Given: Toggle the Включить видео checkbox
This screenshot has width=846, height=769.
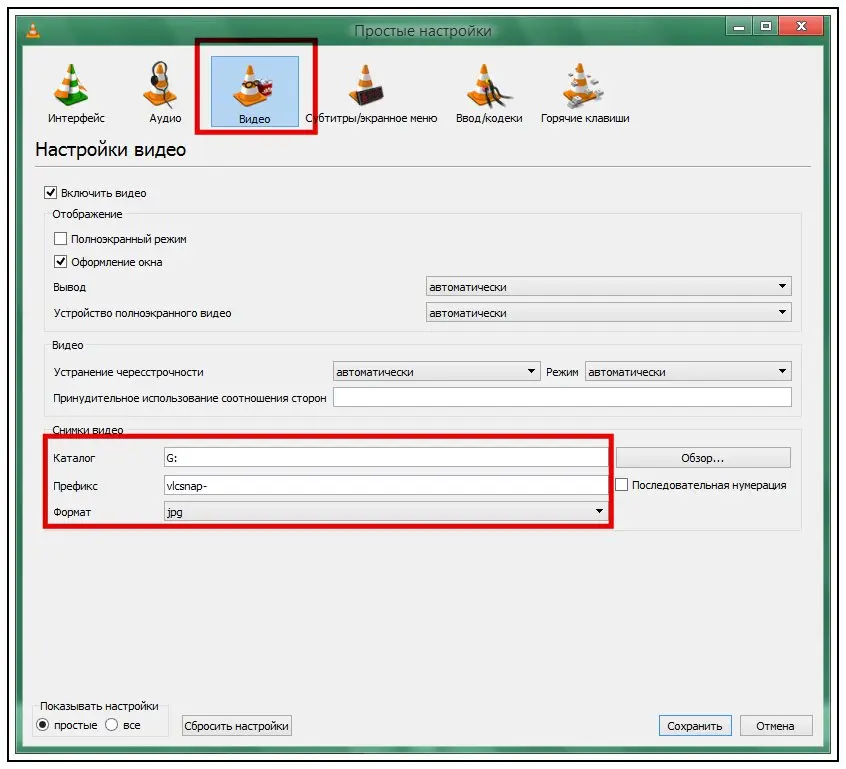Looking at the screenshot, I should (51, 193).
